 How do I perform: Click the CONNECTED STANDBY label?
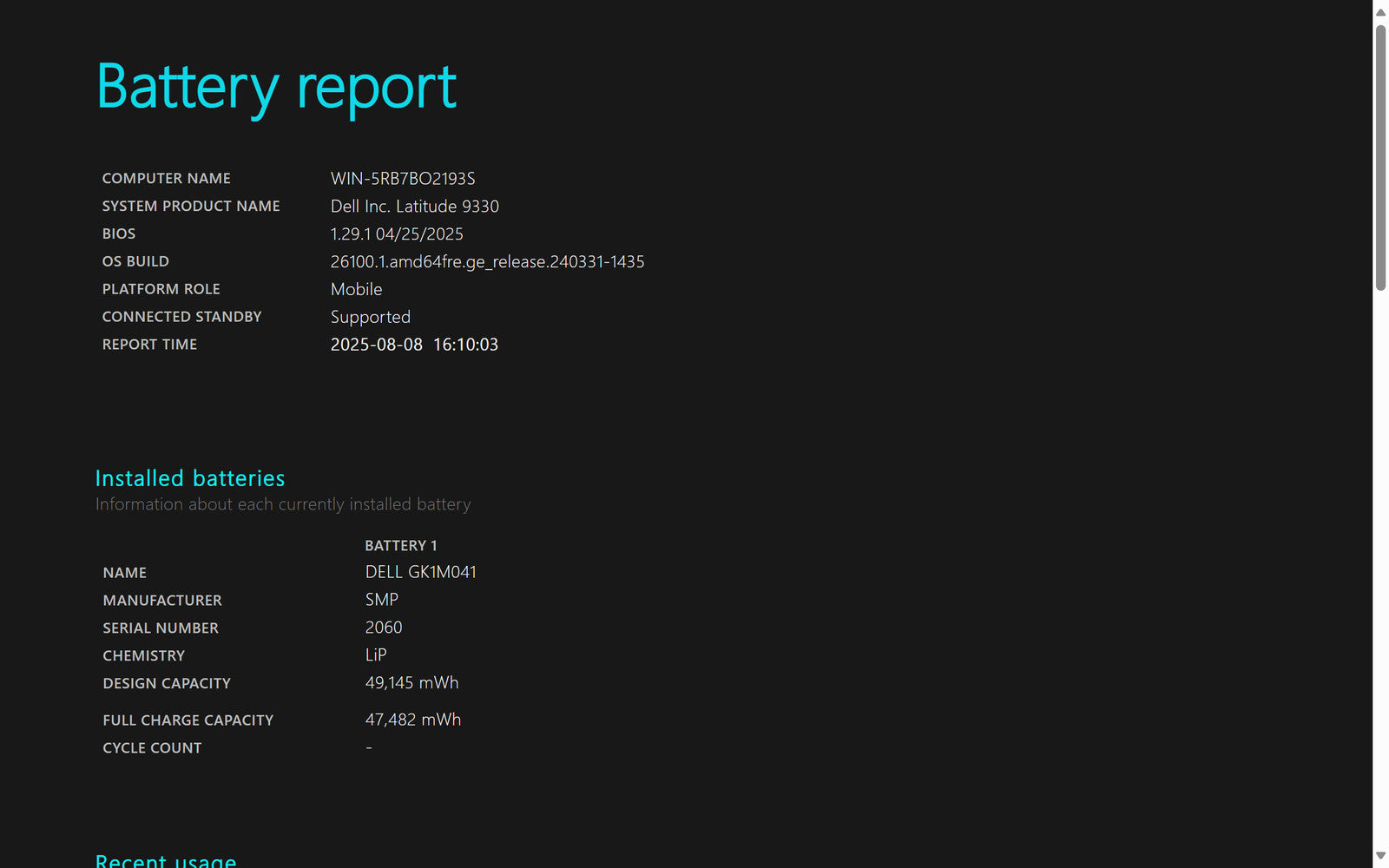click(x=182, y=318)
